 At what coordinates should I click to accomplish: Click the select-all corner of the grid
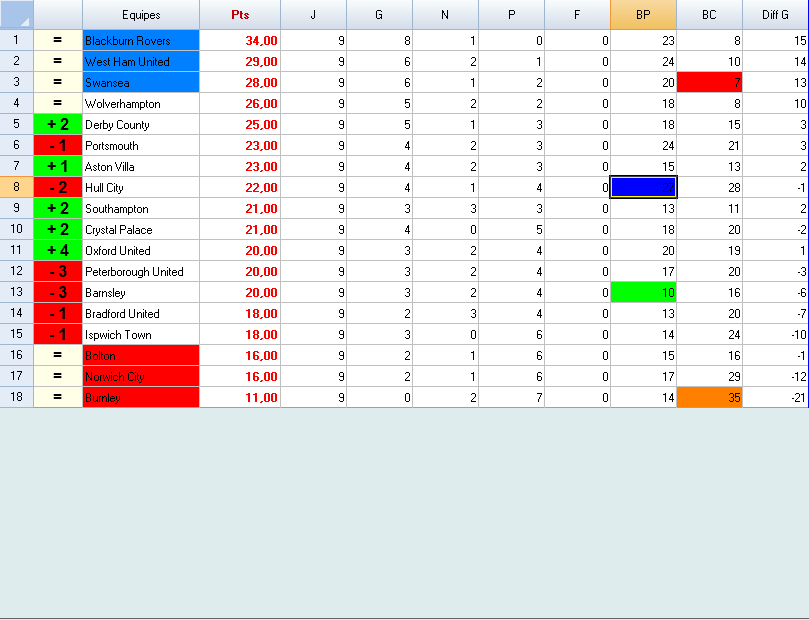(17, 14)
